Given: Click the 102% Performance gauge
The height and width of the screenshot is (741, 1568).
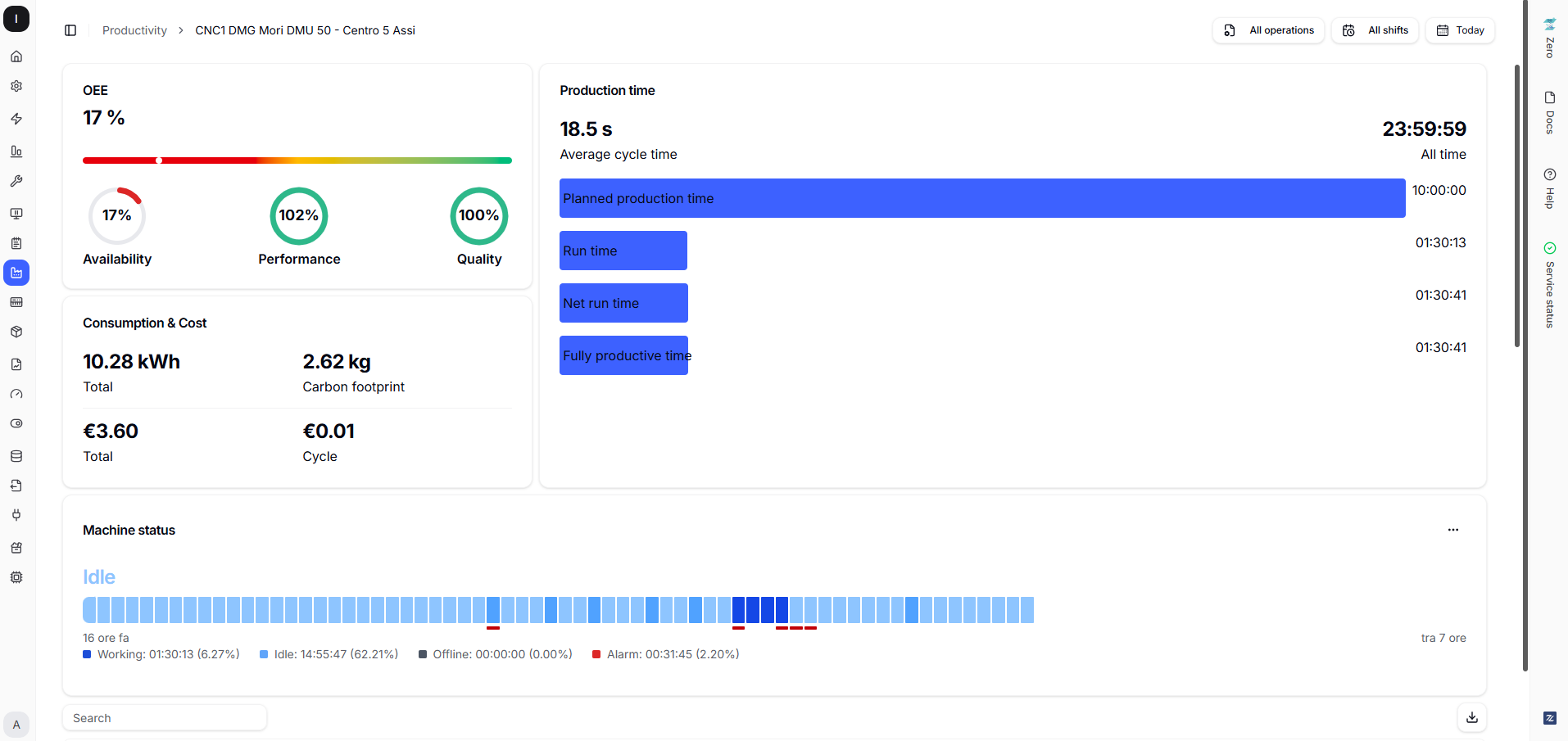Looking at the screenshot, I should (299, 216).
